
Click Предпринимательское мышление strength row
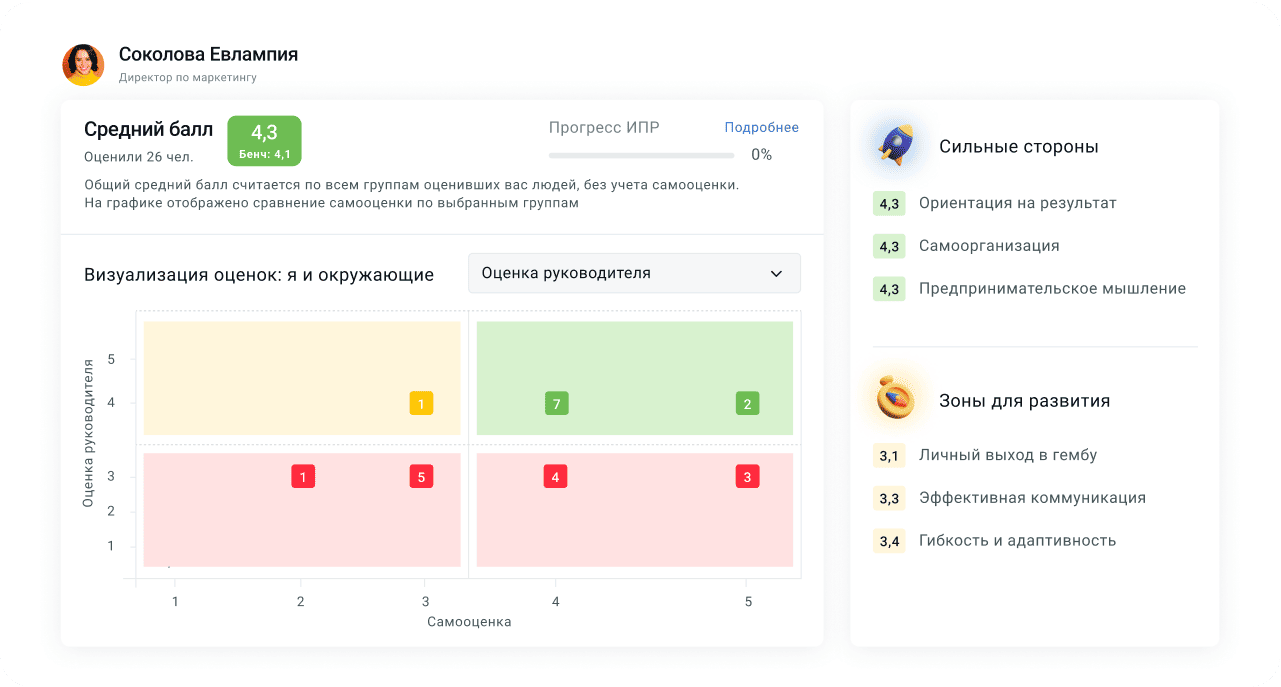(1030, 289)
